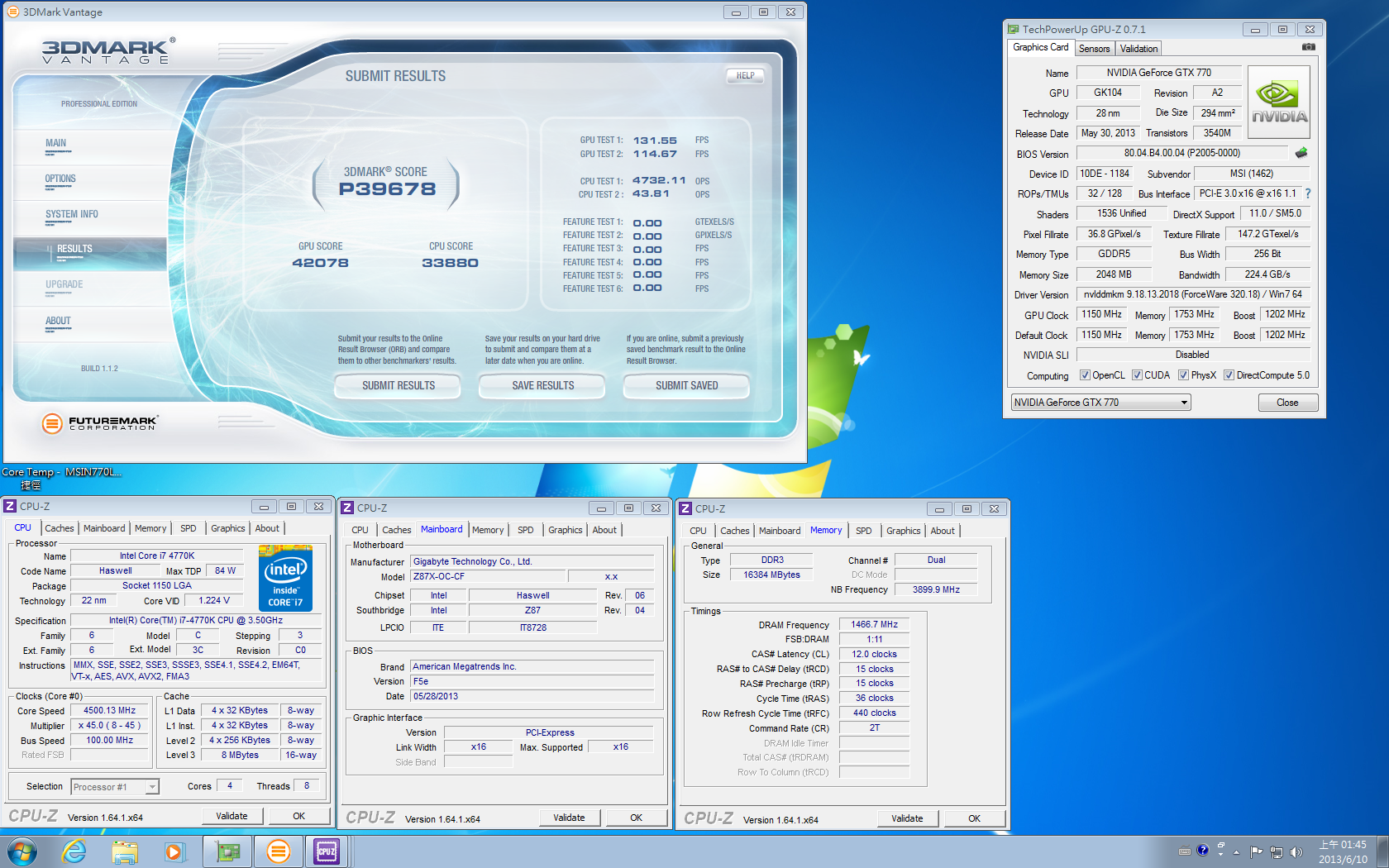Click the help question mark in the system tray

pos(1203,850)
